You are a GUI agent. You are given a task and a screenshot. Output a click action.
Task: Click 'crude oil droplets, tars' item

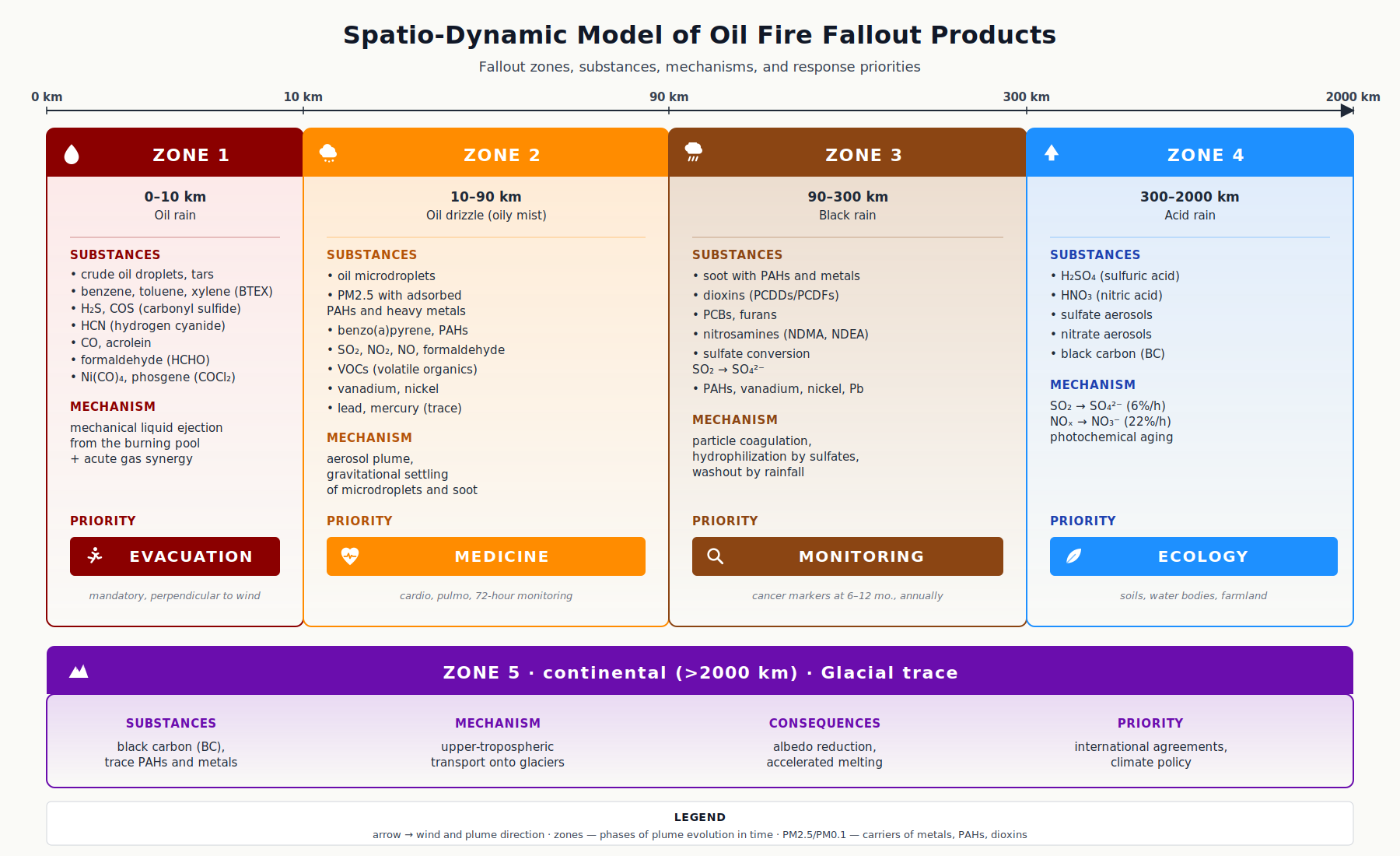[147, 274]
